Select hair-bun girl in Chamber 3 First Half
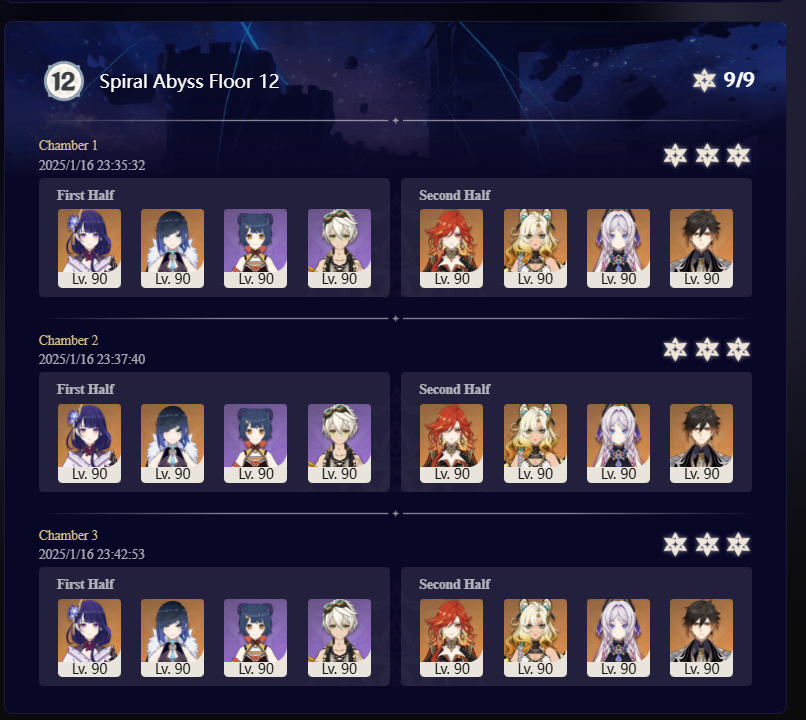This screenshot has width=806, height=720. pos(255,638)
